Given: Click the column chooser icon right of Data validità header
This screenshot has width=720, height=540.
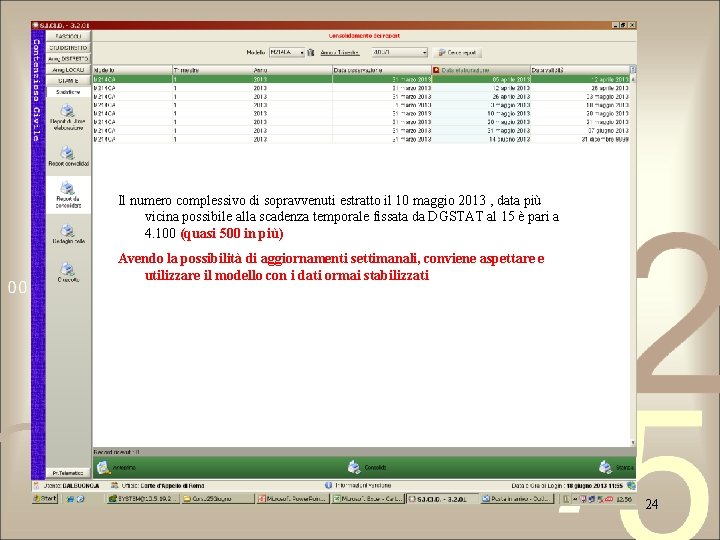Looking at the screenshot, I should (633, 70).
